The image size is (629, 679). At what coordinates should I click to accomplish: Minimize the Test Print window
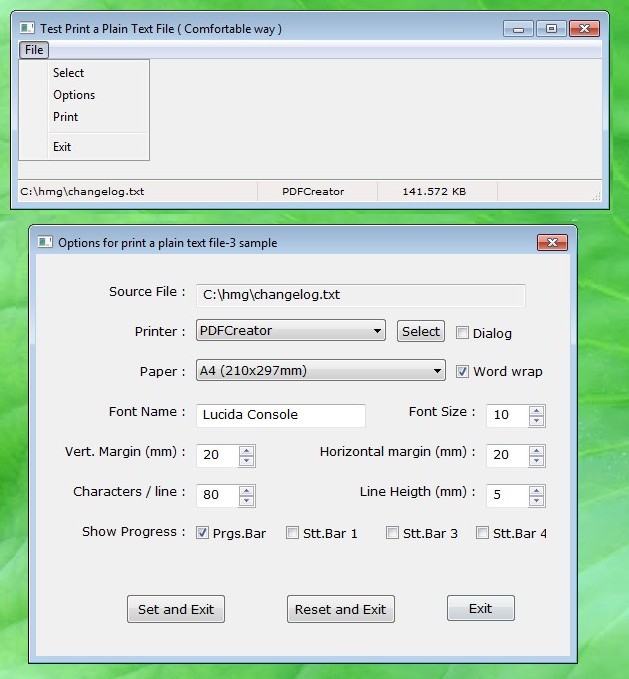pos(518,29)
